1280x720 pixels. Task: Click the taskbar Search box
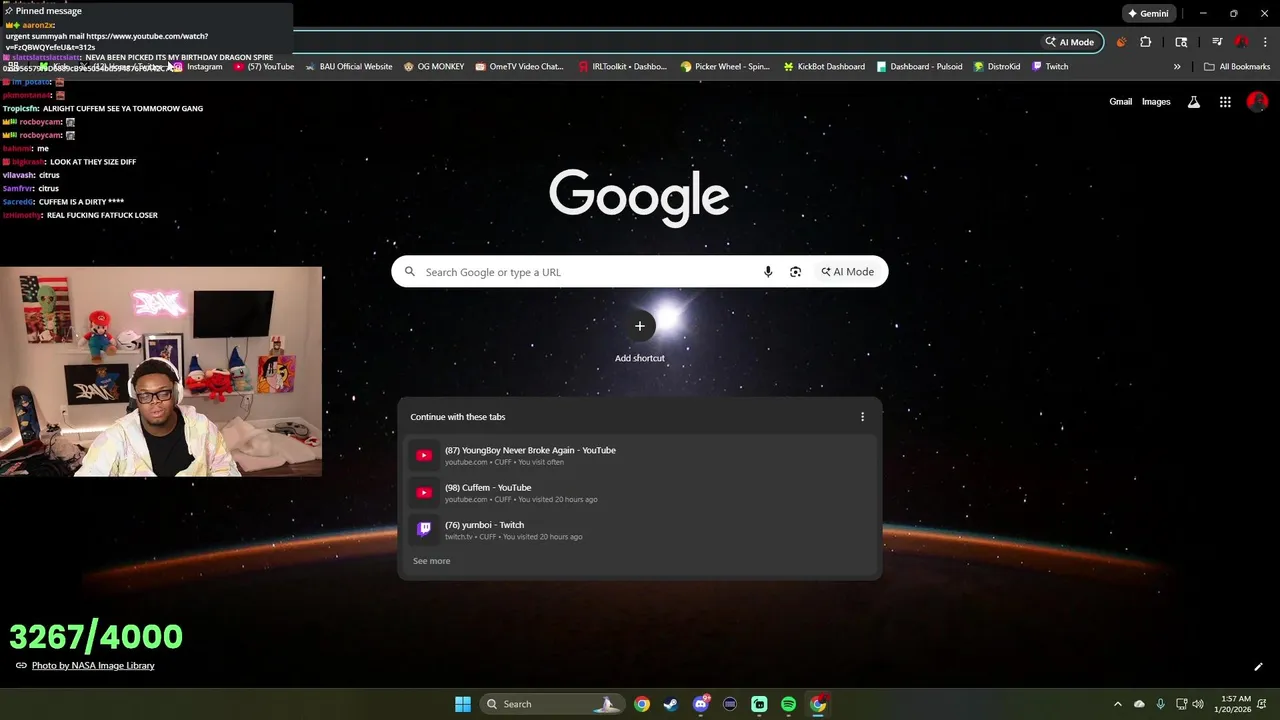click(552, 704)
